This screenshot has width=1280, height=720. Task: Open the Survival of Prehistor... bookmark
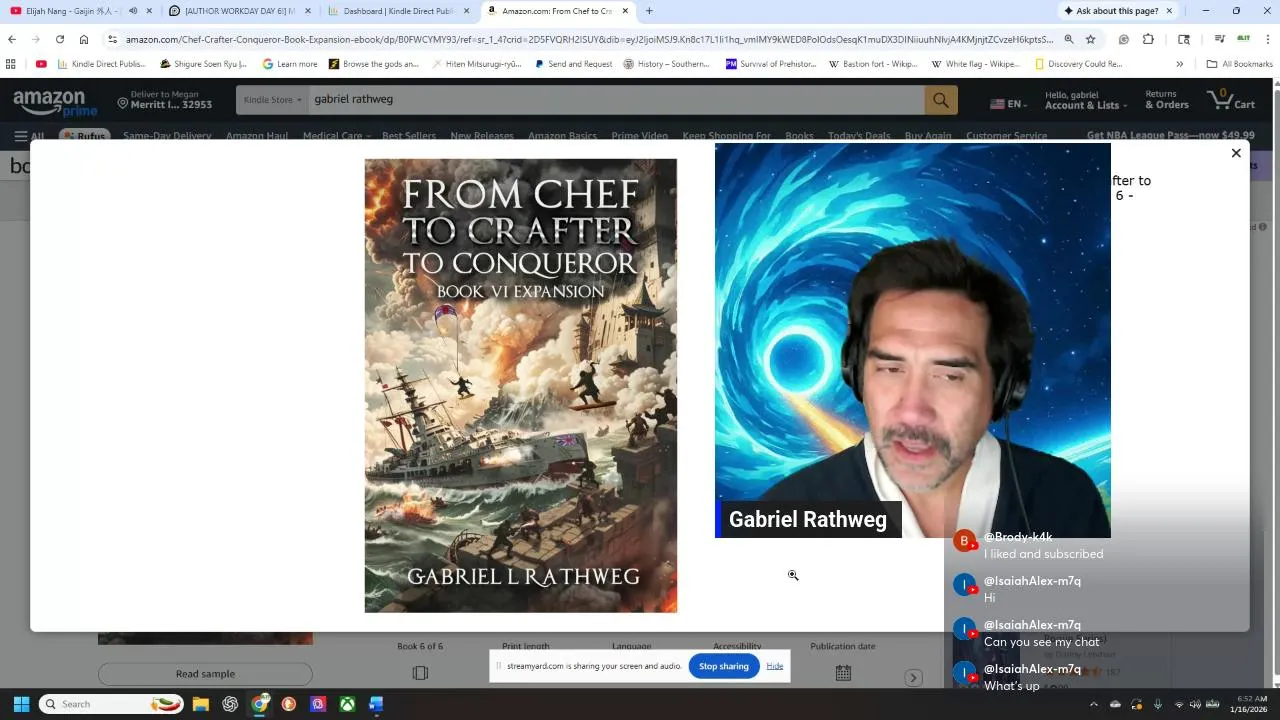pos(771,64)
